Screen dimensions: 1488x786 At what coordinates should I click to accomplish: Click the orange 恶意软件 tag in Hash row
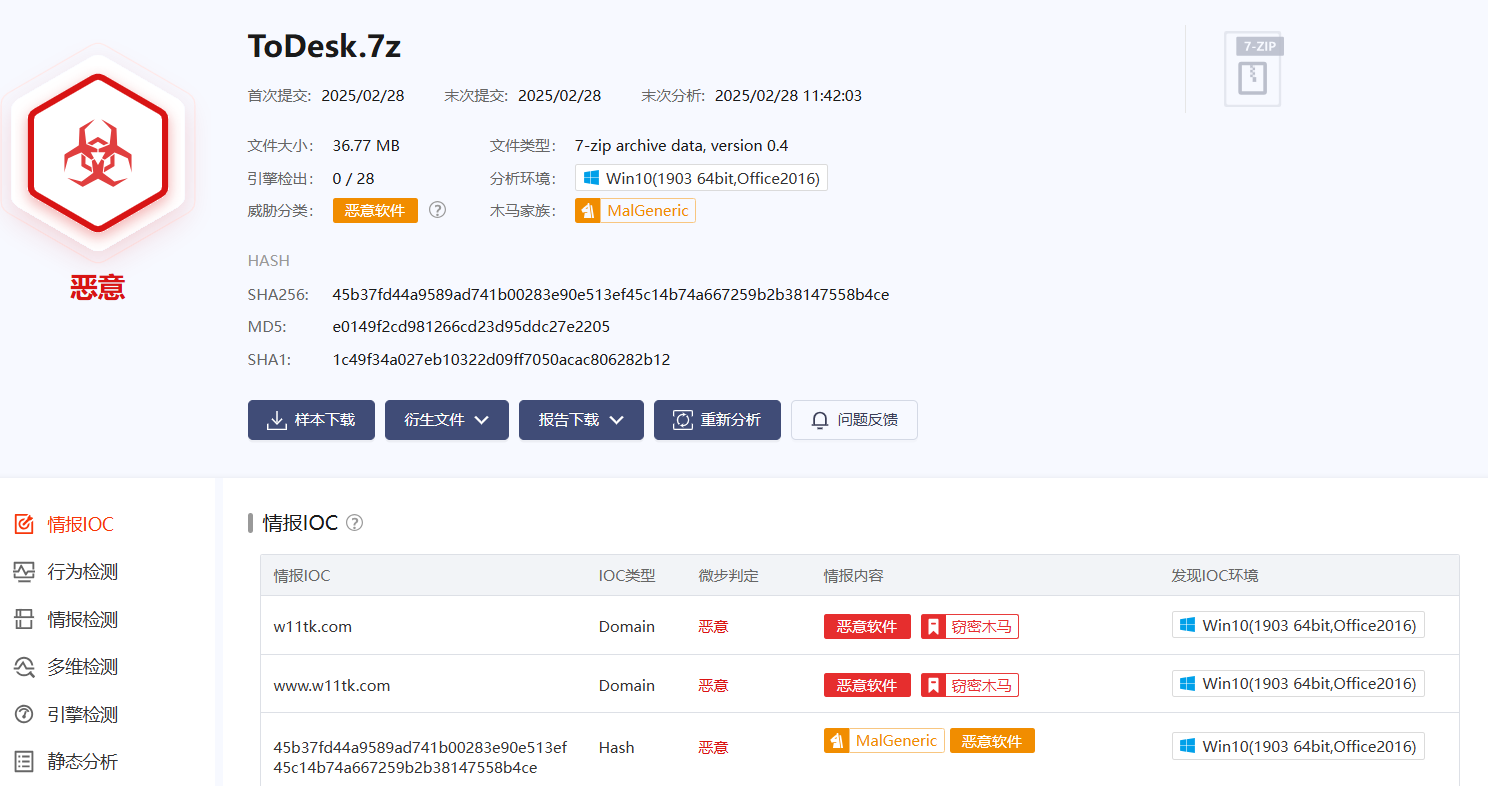point(992,741)
